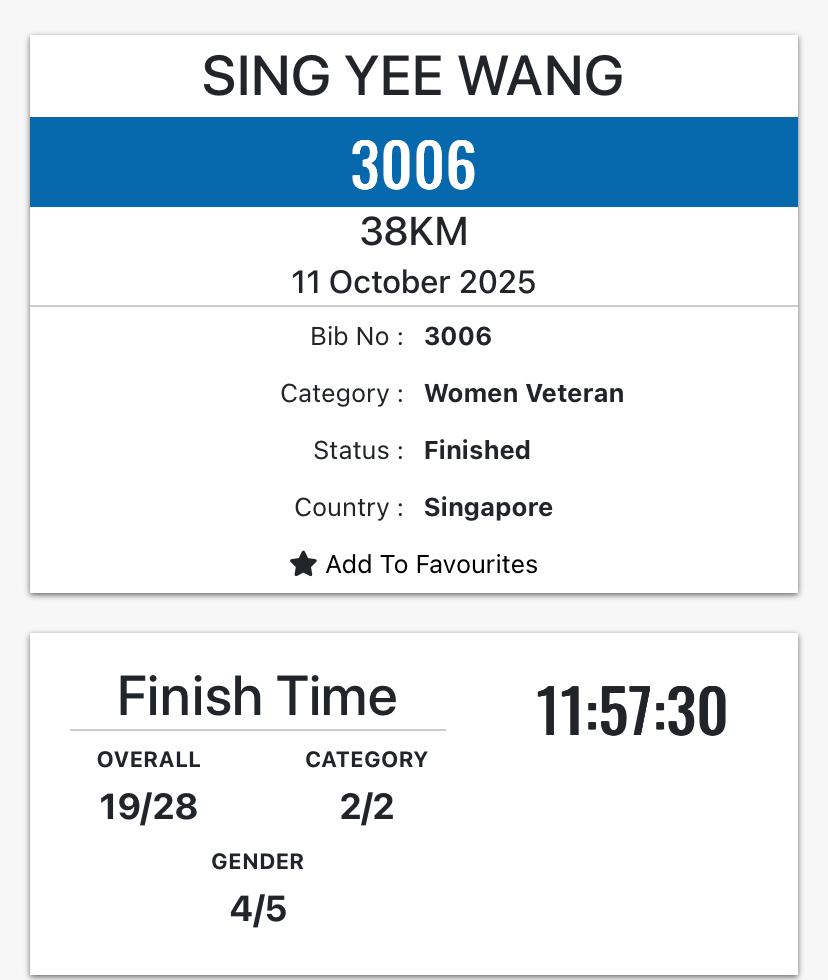Click the date 11 October 2025
This screenshot has width=828, height=980.
click(413, 282)
